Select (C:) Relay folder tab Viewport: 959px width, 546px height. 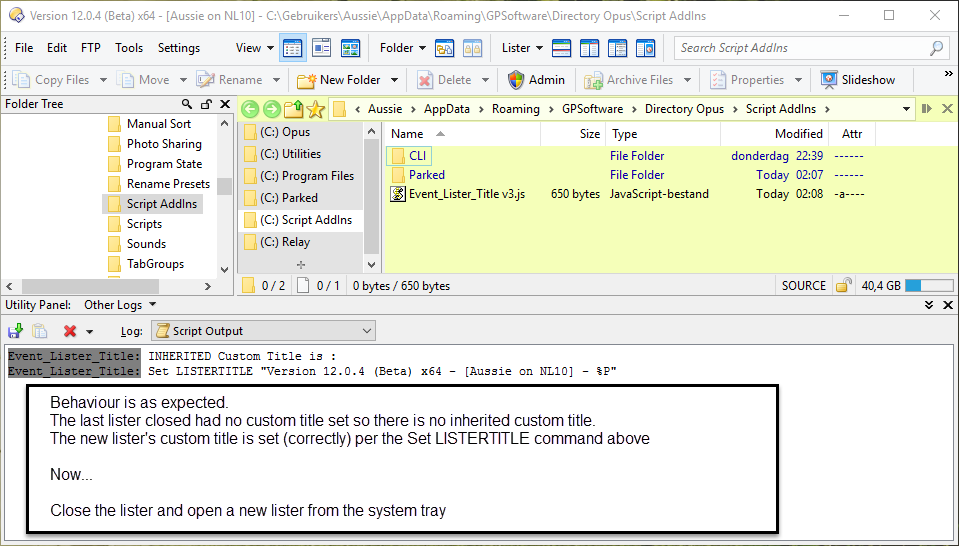coord(301,242)
